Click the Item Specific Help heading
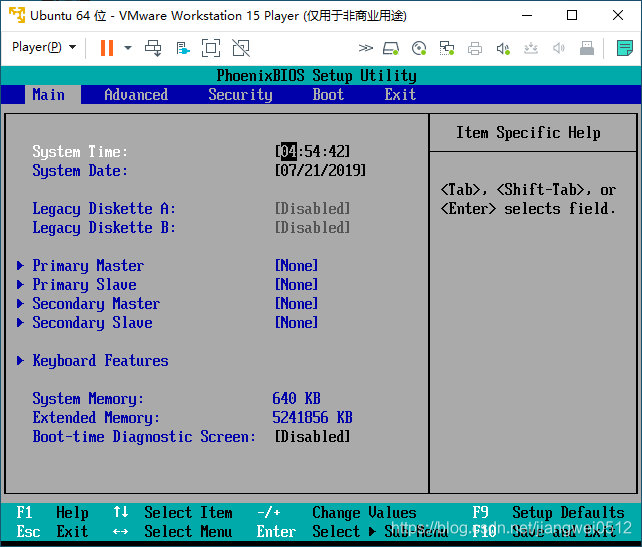The image size is (642, 547). [528, 133]
